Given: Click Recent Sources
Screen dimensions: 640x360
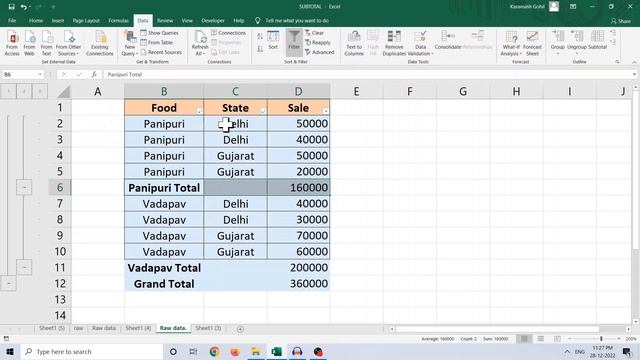Looking at the screenshot, I should click(161, 52).
